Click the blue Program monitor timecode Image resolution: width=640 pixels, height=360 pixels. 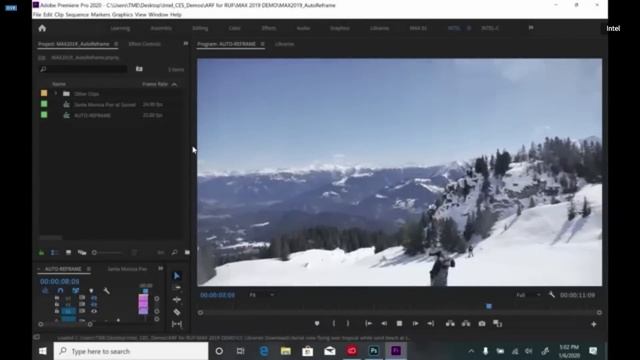(217, 295)
